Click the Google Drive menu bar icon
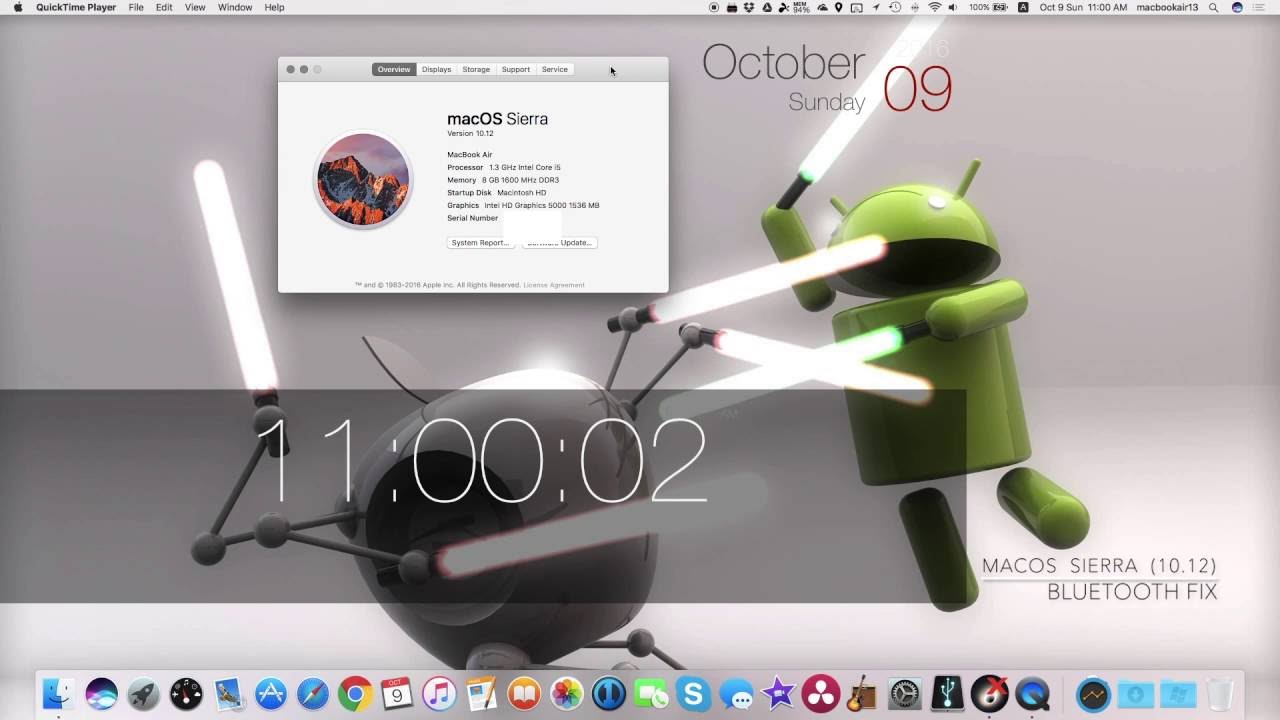The height and width of the screenshot is (720, 1280). click(767, 7)
